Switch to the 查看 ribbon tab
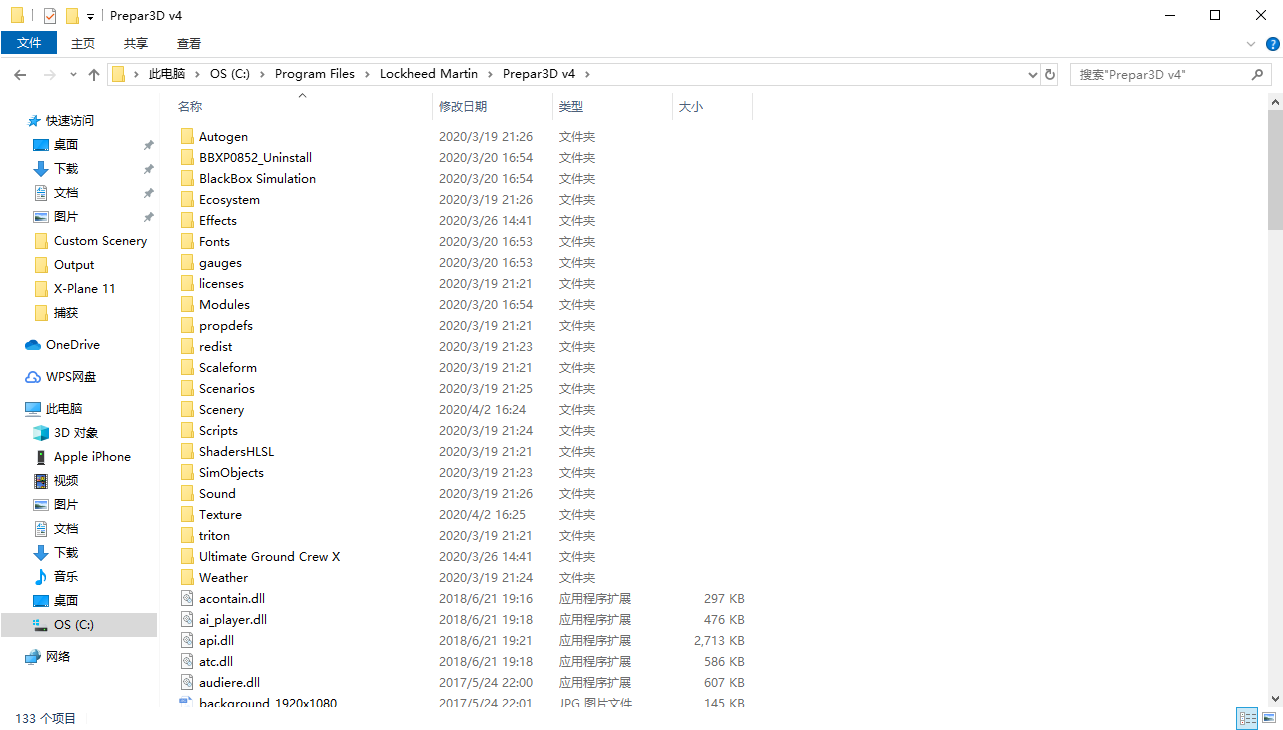Screen dimensions: 1283x730 coord(189,43)
